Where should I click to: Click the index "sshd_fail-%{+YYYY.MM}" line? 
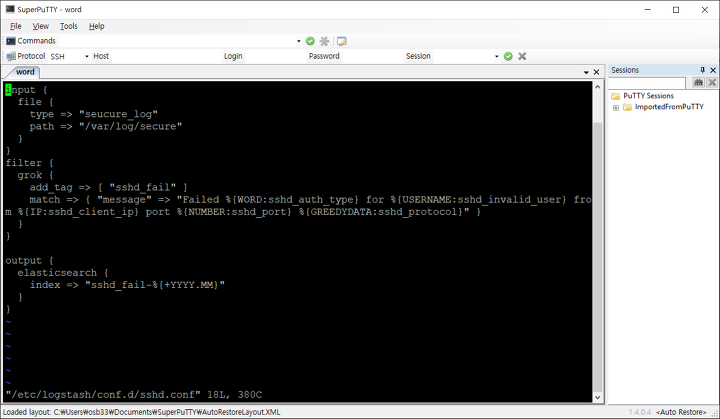(127, 285)
